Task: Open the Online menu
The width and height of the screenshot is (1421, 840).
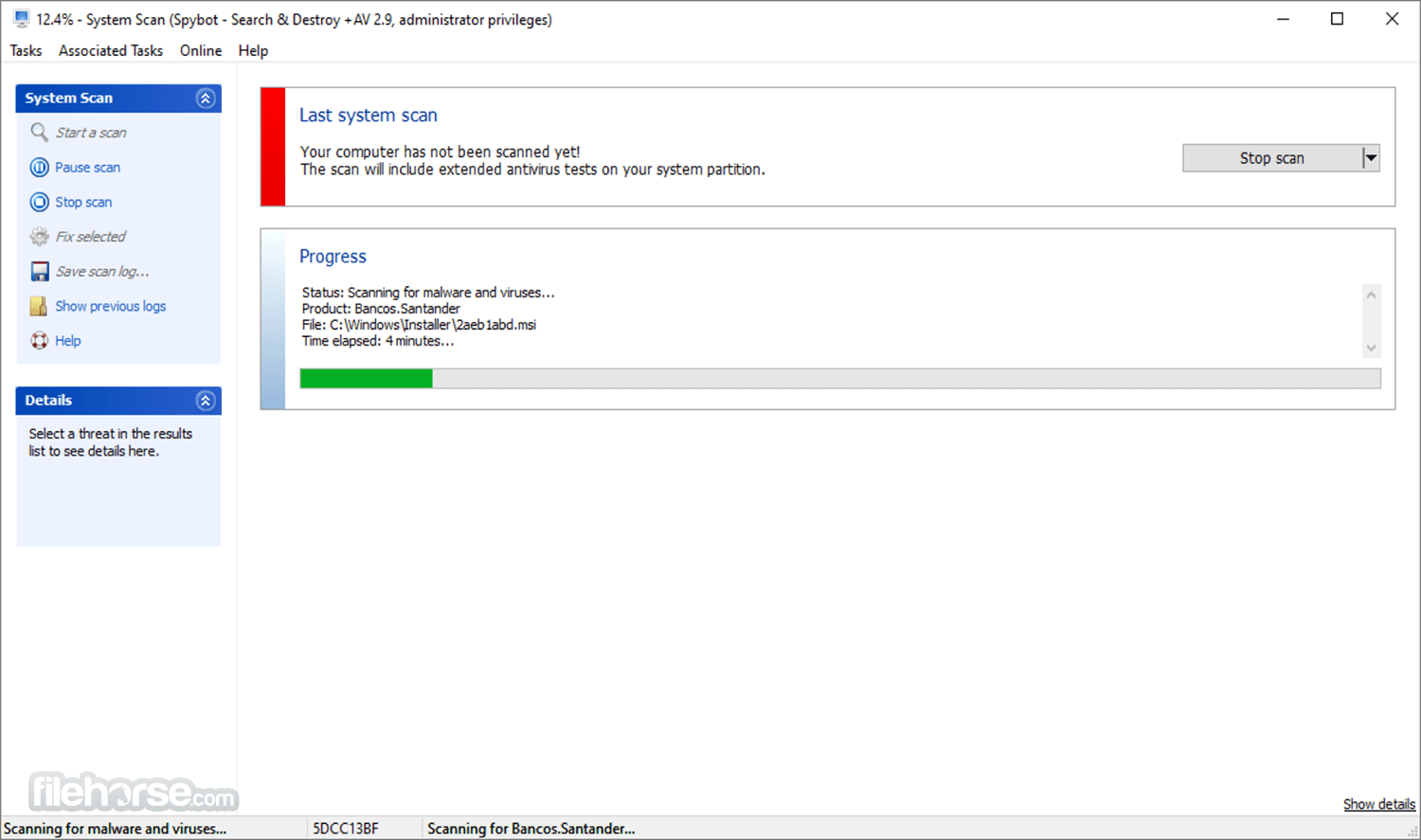Action: click(201, 50)
